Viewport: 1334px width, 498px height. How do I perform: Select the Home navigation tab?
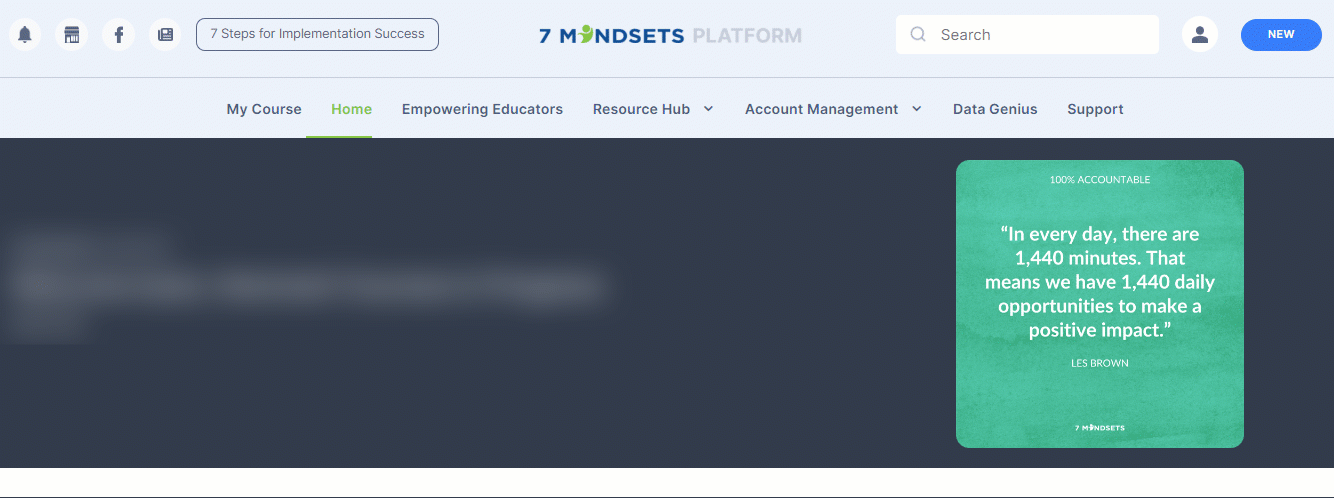(x=351, y=109)
